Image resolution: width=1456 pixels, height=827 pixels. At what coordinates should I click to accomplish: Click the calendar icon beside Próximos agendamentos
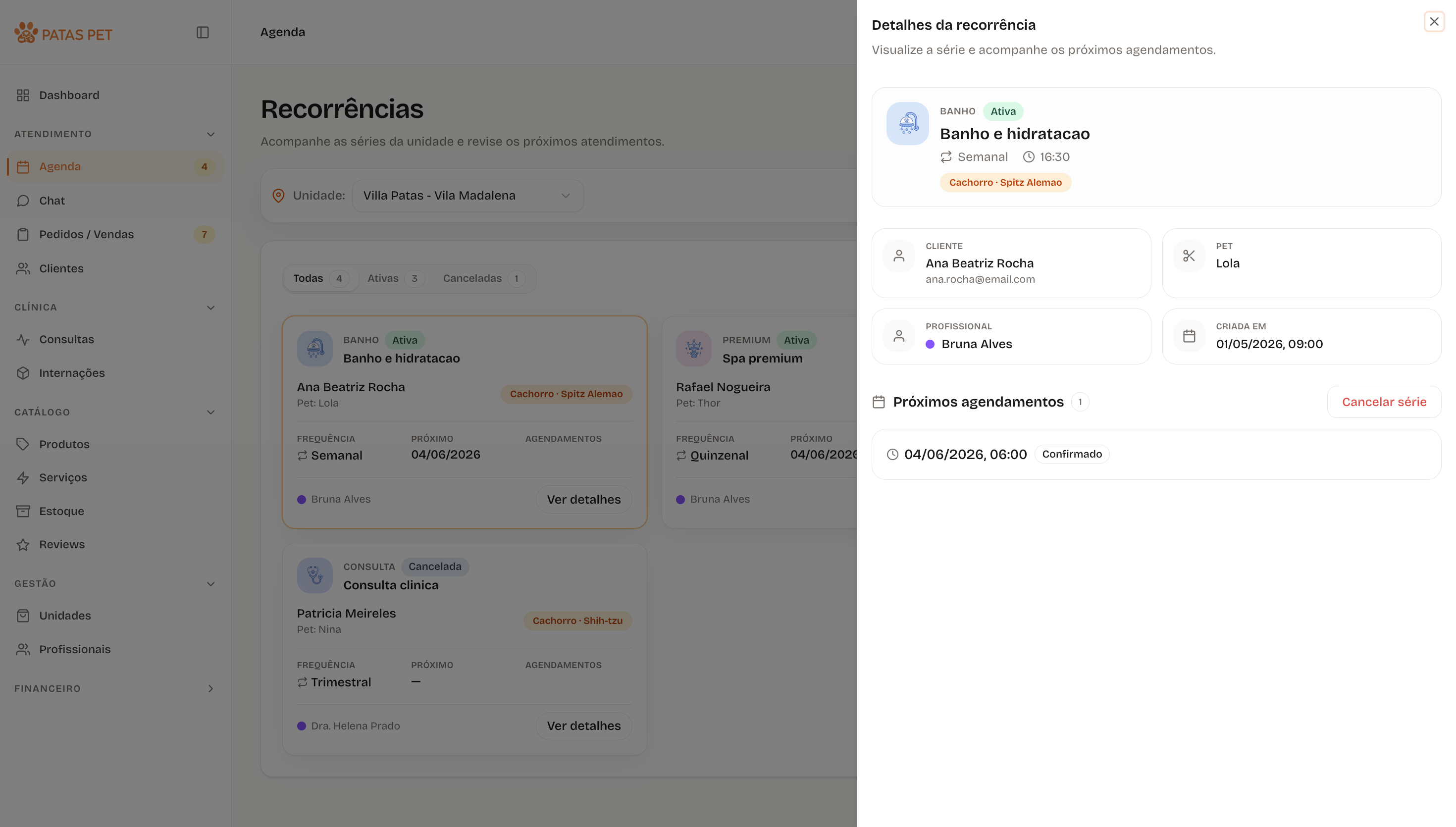[x=879, y=402]
